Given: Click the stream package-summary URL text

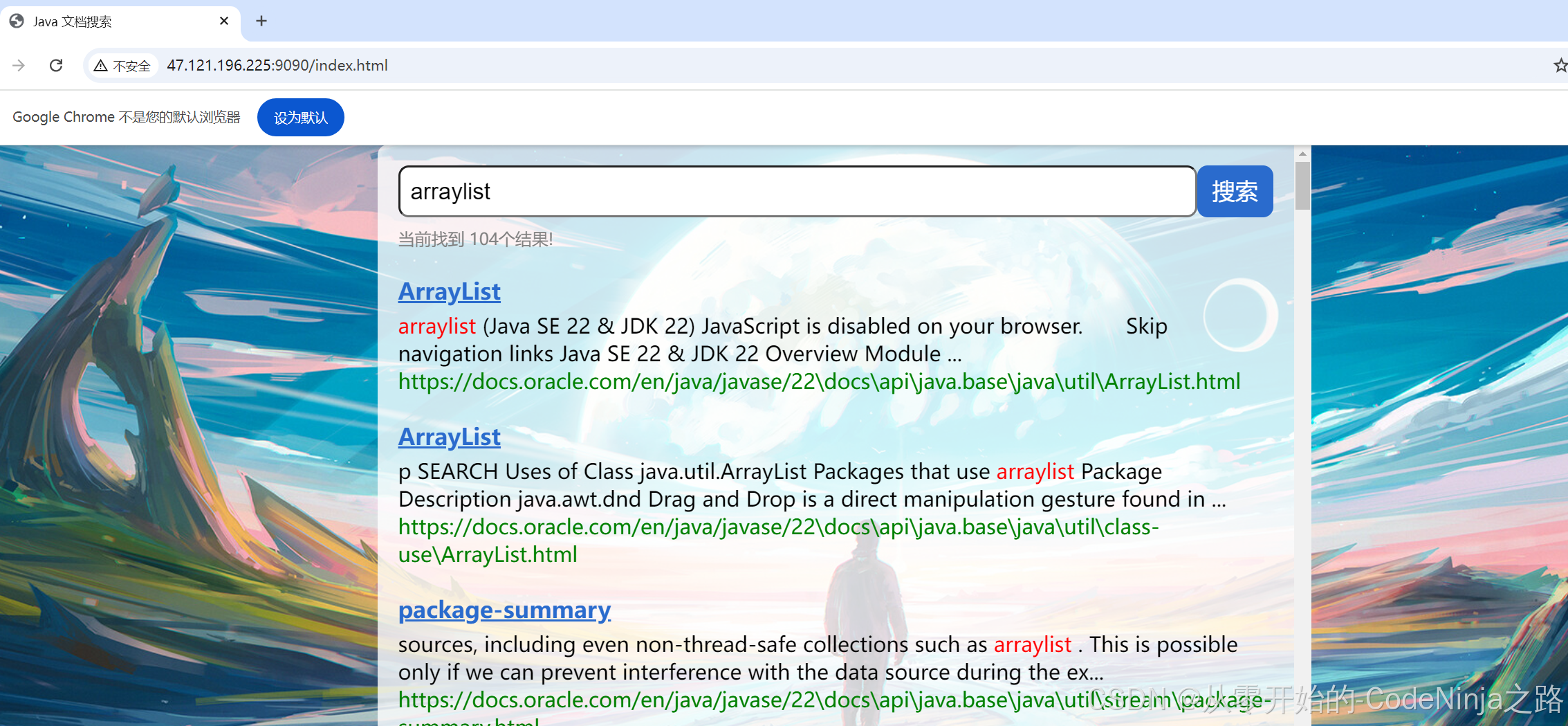Looking at the screenshot, I should pyautogui.click(x=834, y=707).
